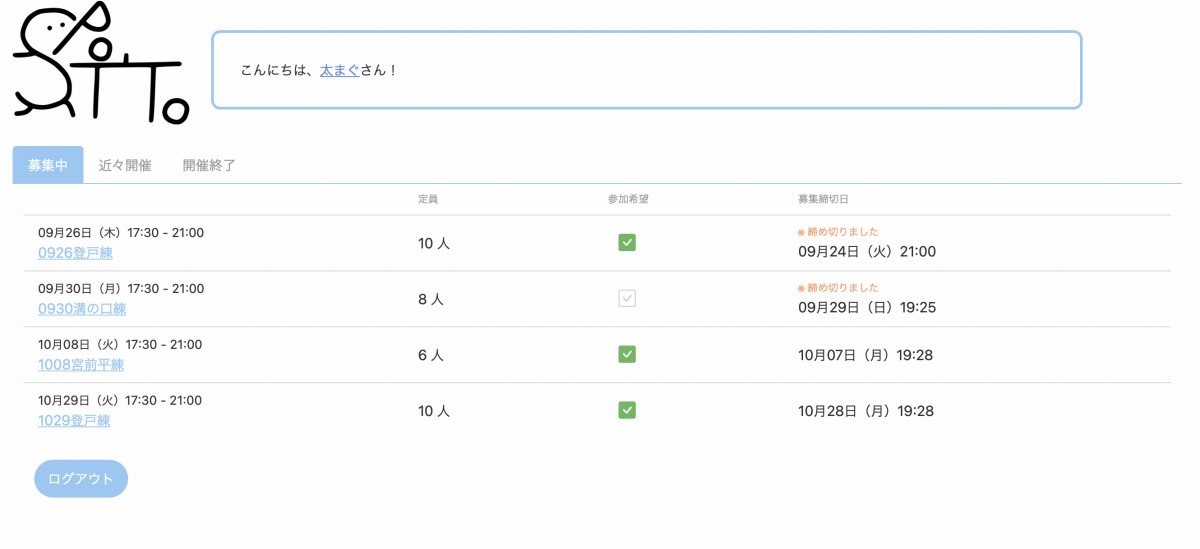The image size is (1200, 549).
Task: Click the SATTo logo image
Action: 100,64
